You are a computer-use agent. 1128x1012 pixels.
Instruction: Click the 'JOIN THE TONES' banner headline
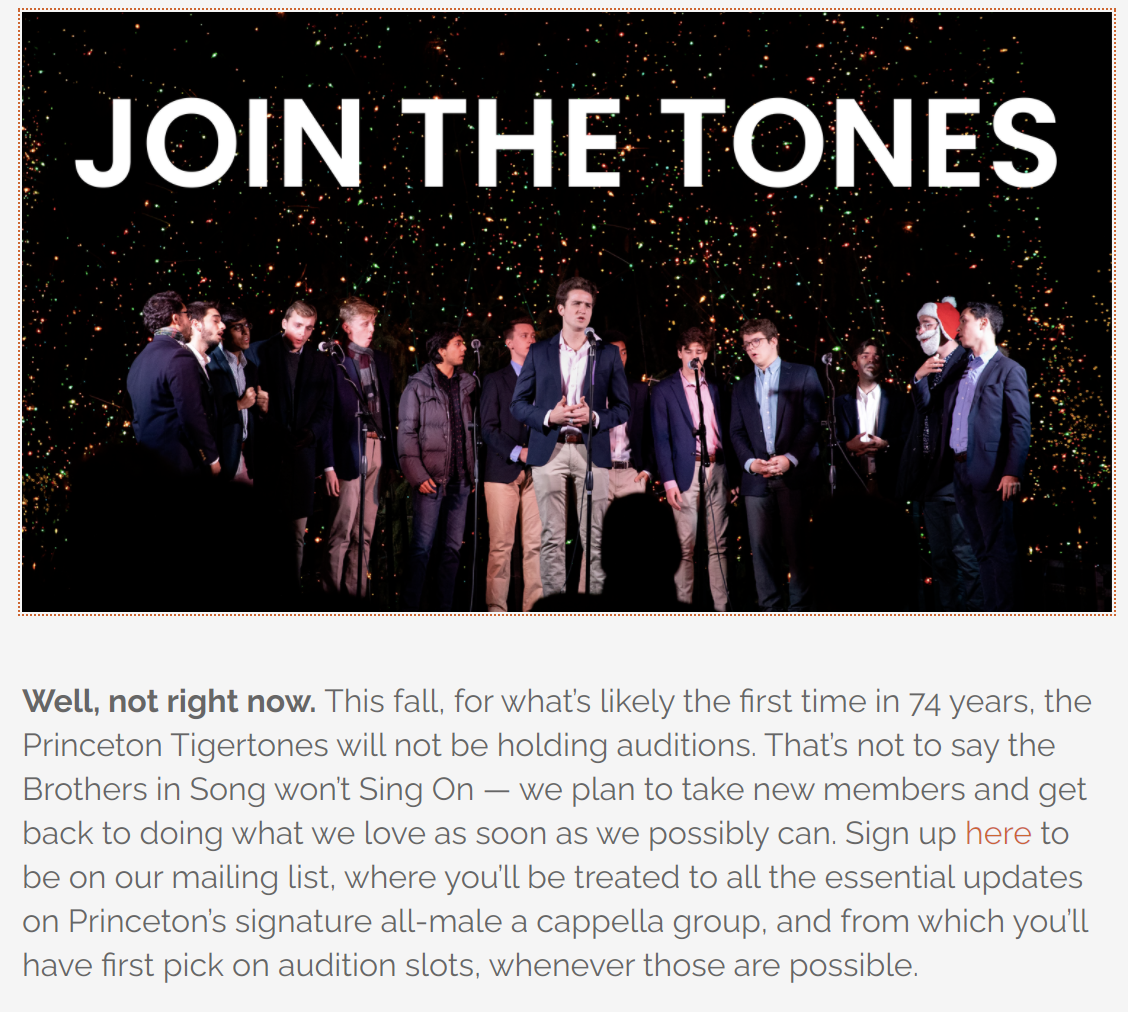pyautogui.click(x=565, y=143)
